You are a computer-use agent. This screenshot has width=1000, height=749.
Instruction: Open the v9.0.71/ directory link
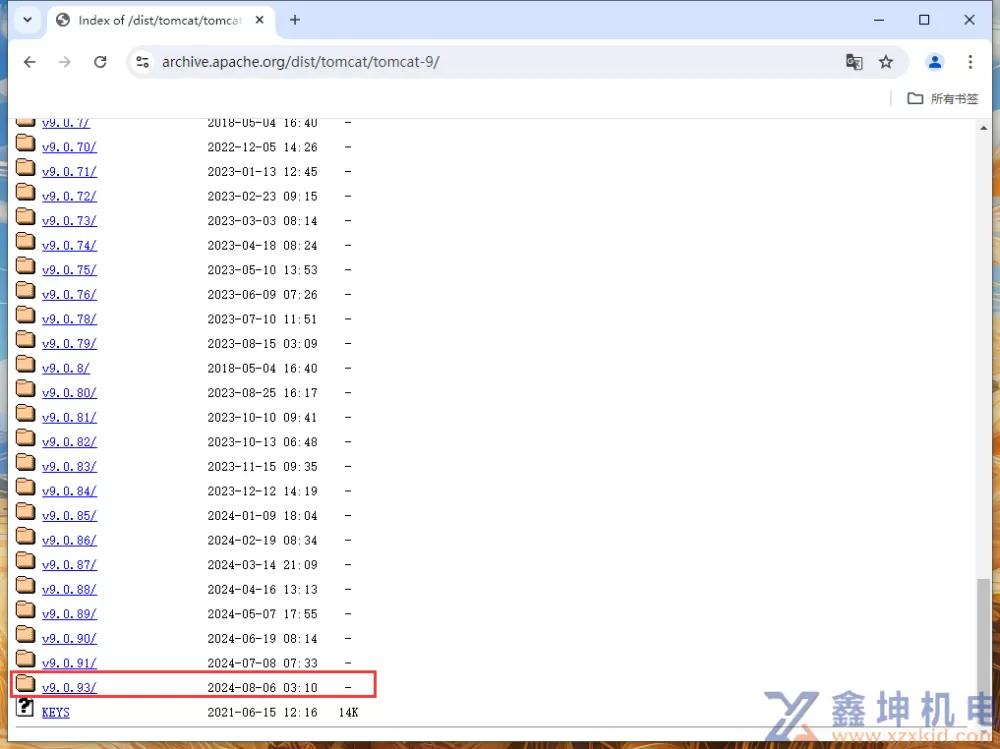point(69,172)
